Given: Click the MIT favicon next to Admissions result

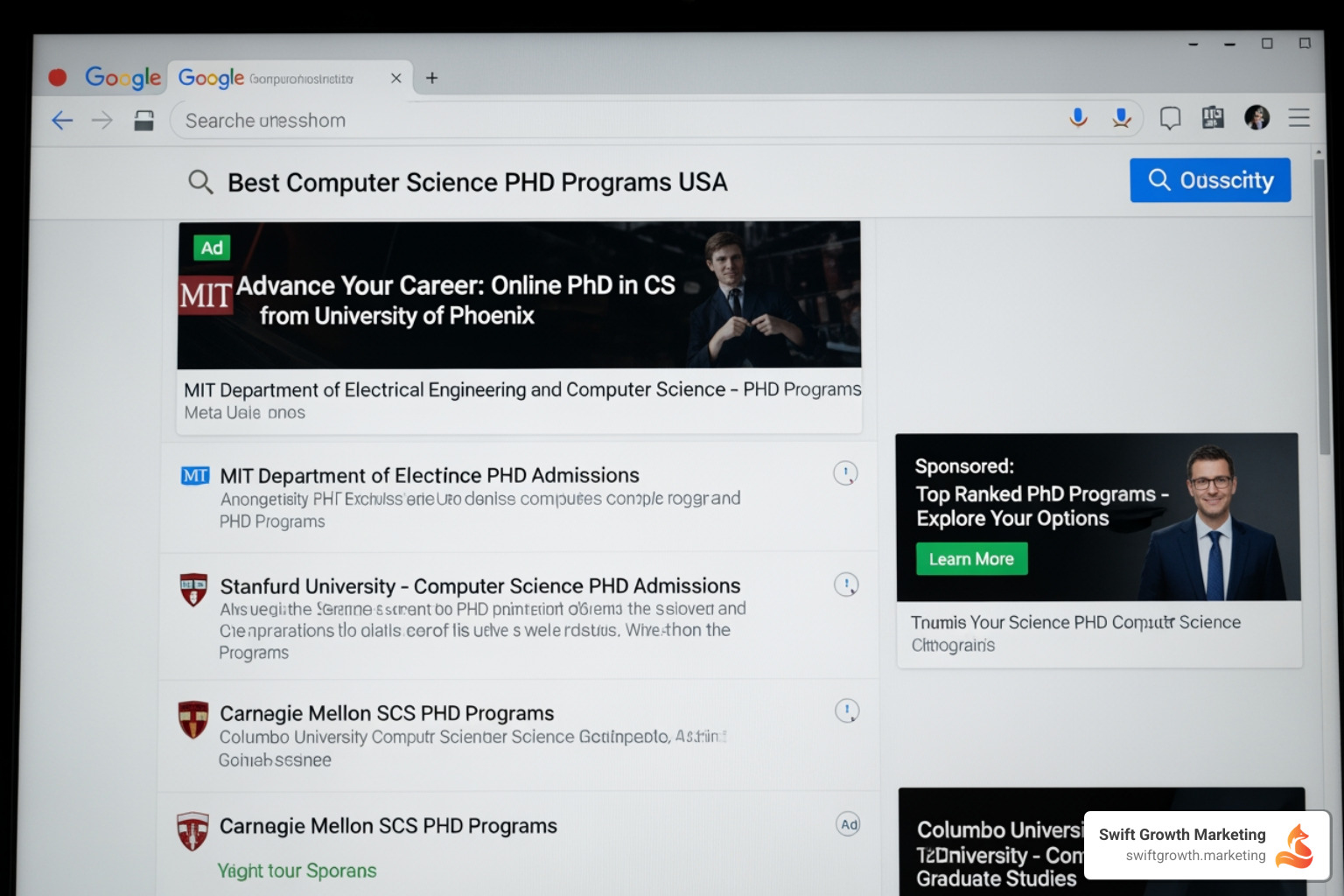Looking at the screenshot, I should tap(194, 475).
